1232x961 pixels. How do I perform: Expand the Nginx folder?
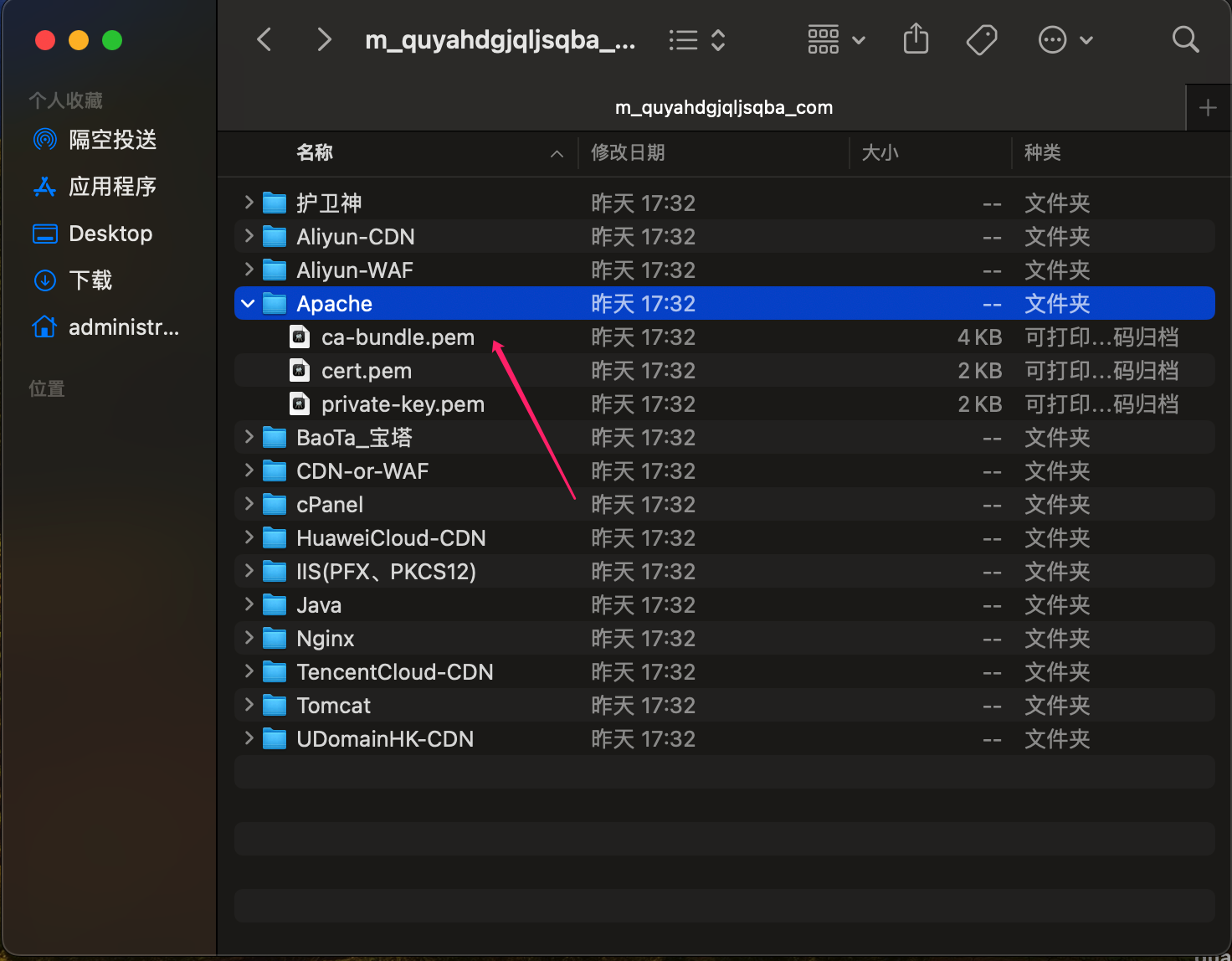(x=248, y=638)
